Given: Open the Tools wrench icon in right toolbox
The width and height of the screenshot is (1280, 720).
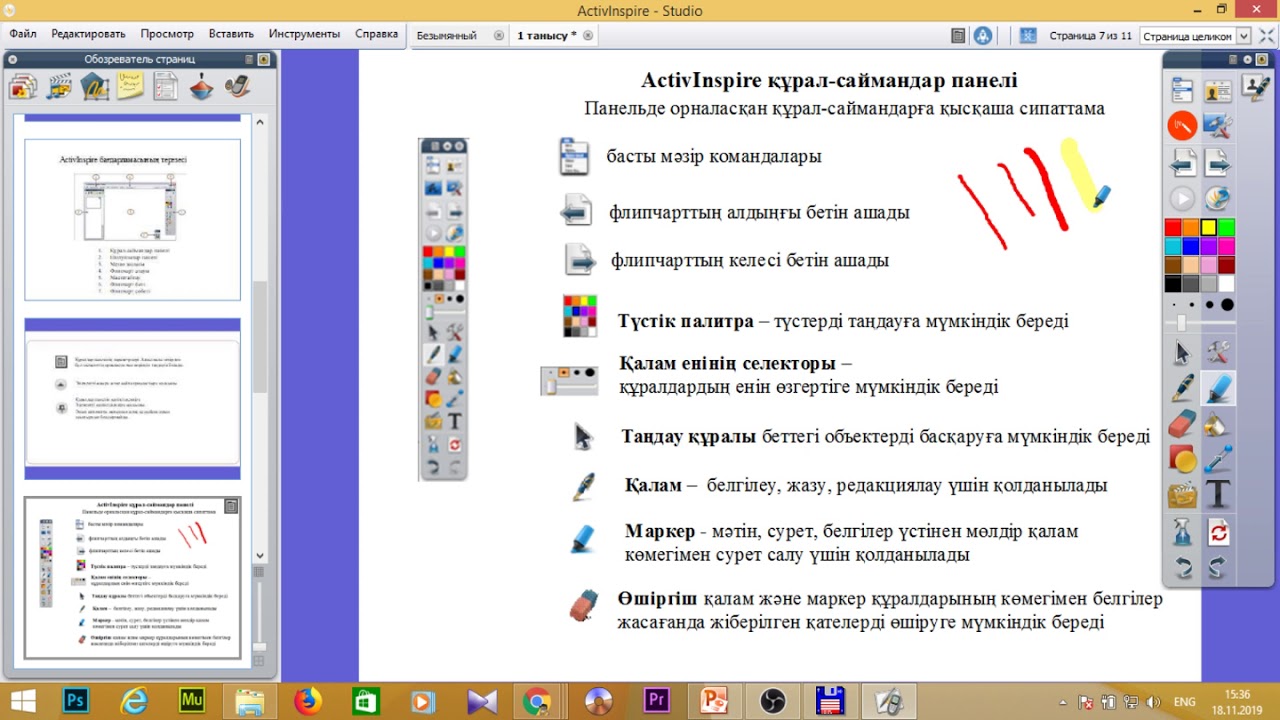Looking at the screenshot, I should 1217,352.
